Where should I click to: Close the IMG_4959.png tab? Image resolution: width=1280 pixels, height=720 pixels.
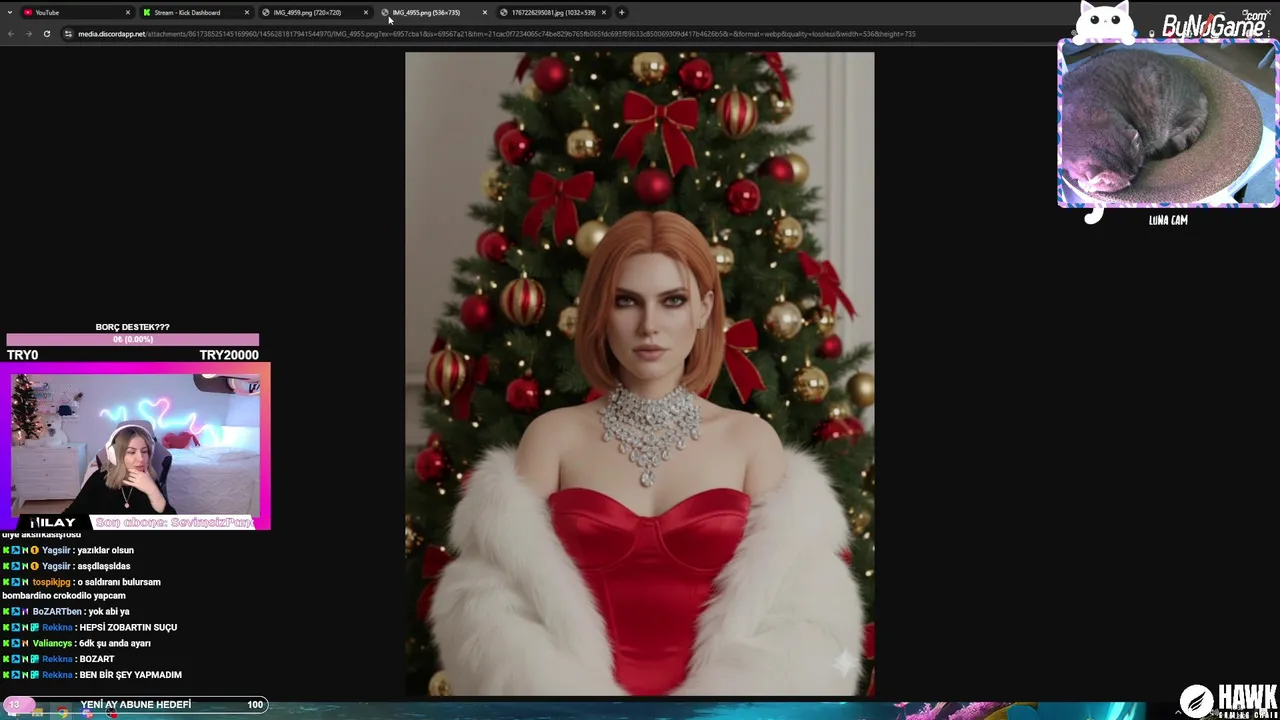coord(366,13)
